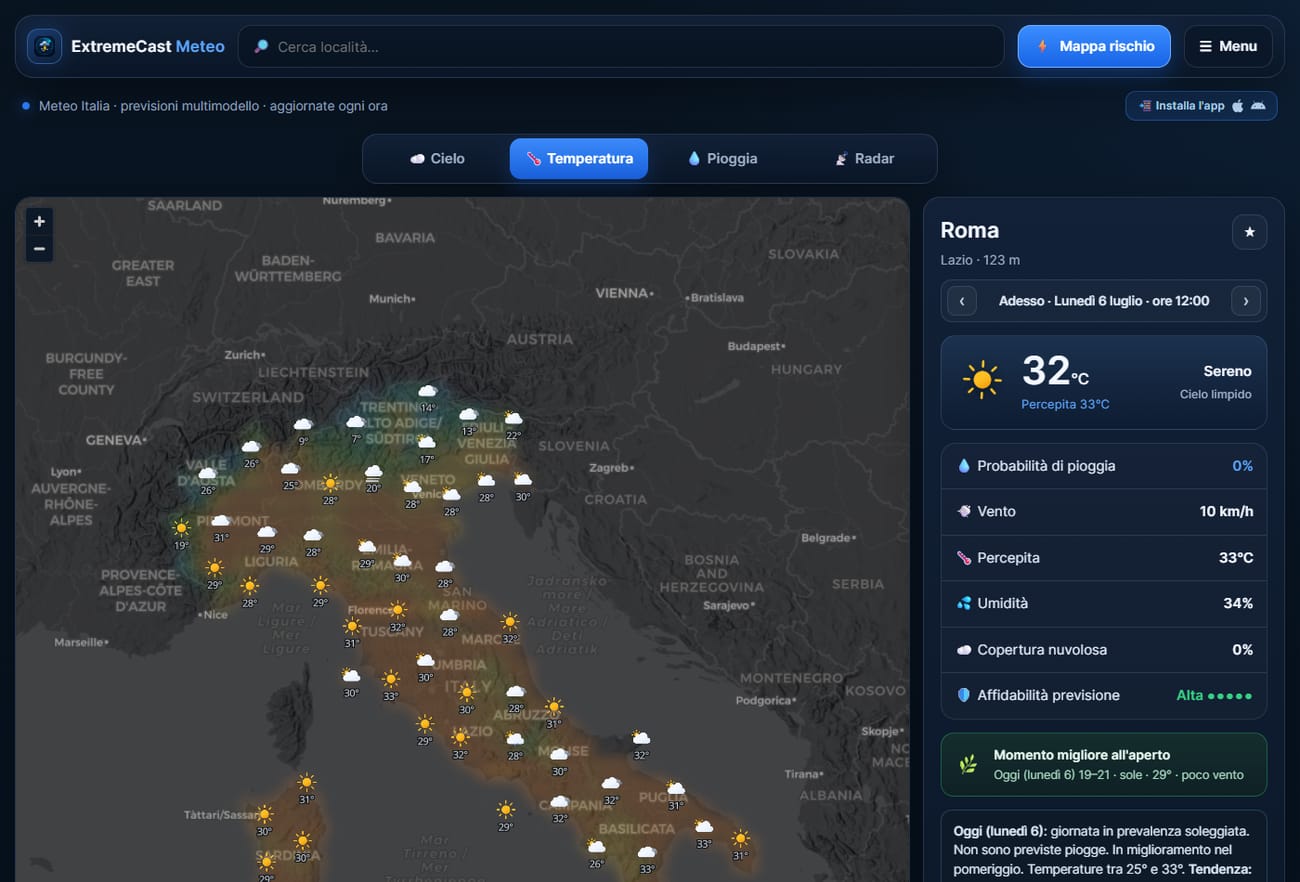Click the partly cloudy 22° marker in Friuli
This screenshot has height=882, width=1300.
pos(513,424)
